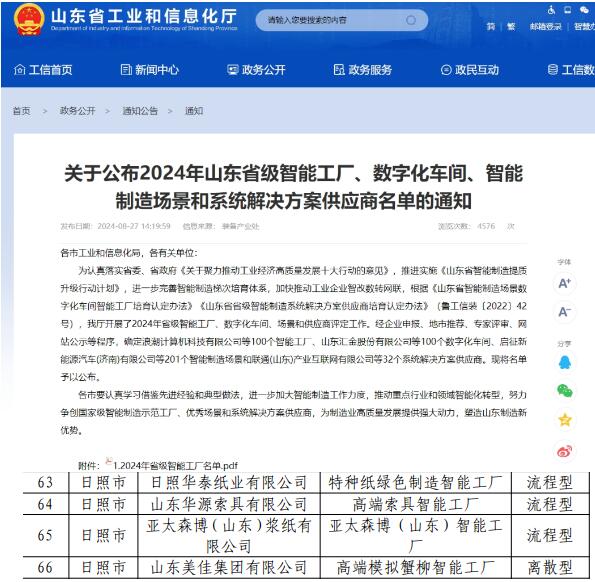Click 亚太森博（山东）智能工厂 cell
This screenshot has height=582, width=595.
pyautogui.click(x=416, y=535)
